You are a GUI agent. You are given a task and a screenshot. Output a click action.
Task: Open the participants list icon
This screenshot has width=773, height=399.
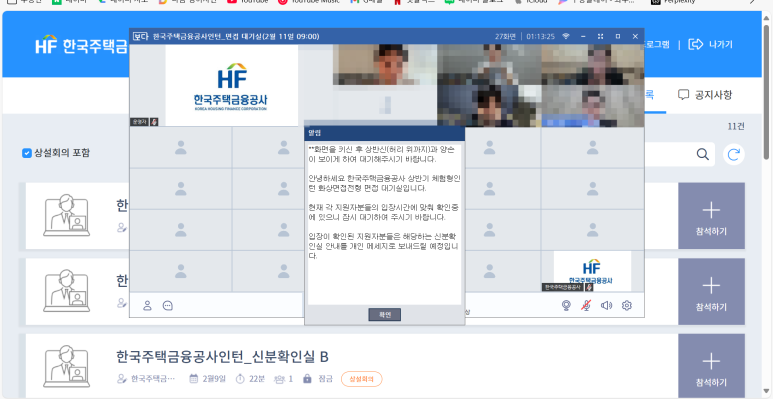(x=147, y=305)
